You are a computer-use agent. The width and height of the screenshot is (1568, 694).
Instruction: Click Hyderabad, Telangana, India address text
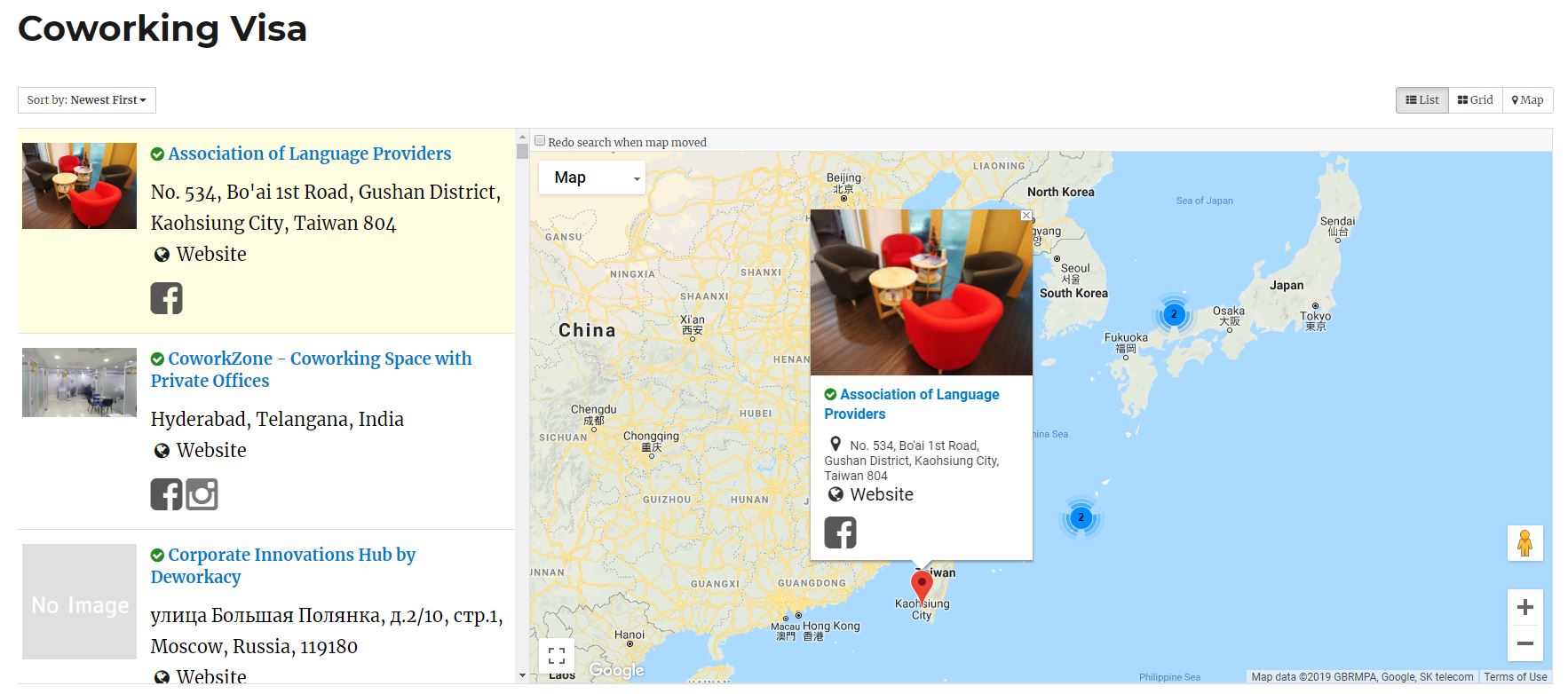tap(277, 419)
